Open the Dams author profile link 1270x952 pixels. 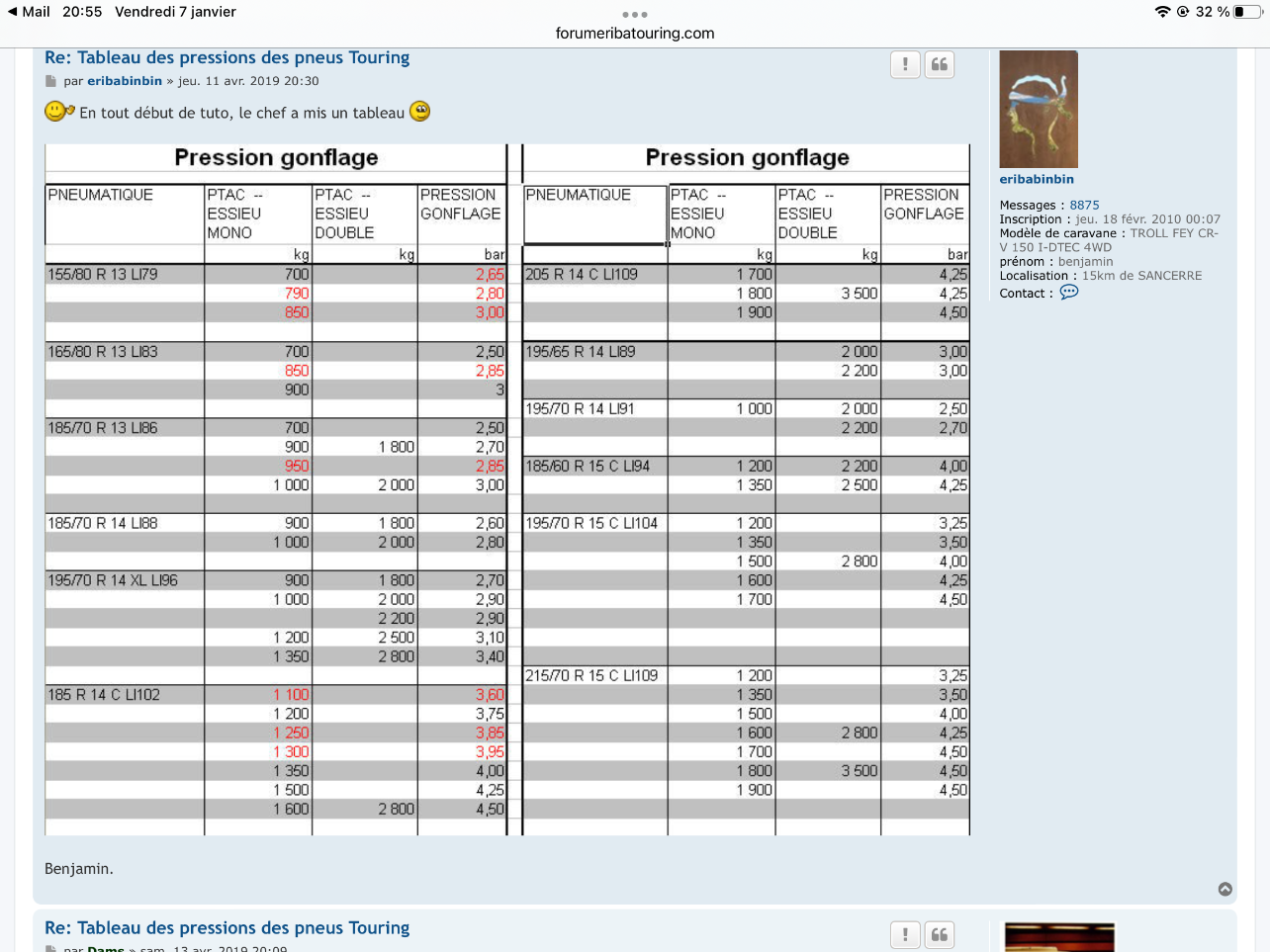[106, 948]
